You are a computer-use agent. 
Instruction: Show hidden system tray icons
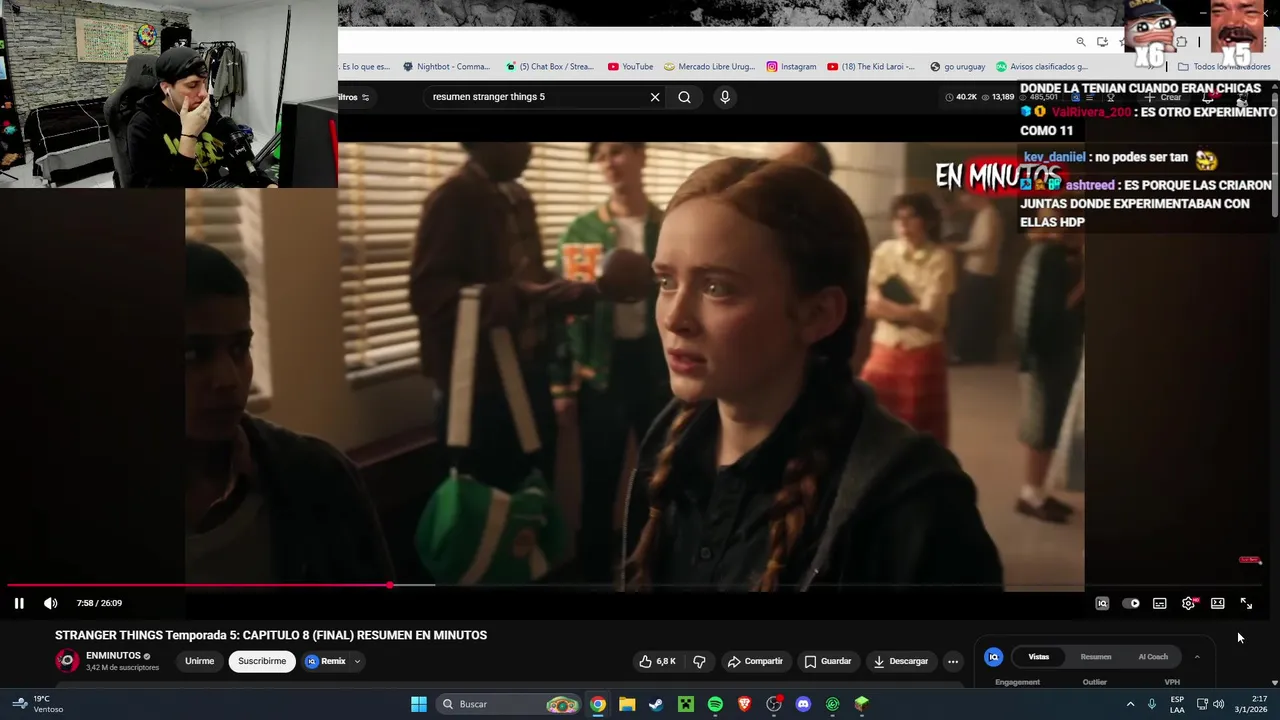(1130, 704)
